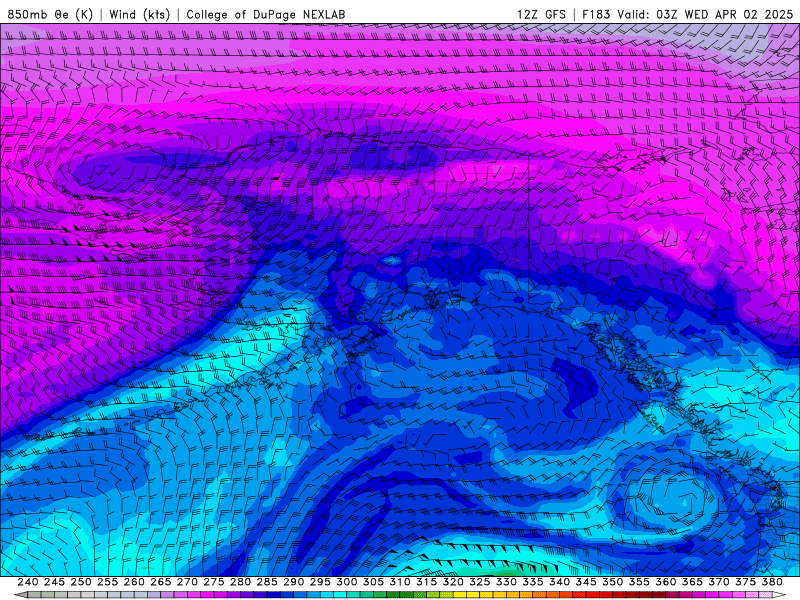Click the 335 colorbar value

tap(533, 582)
